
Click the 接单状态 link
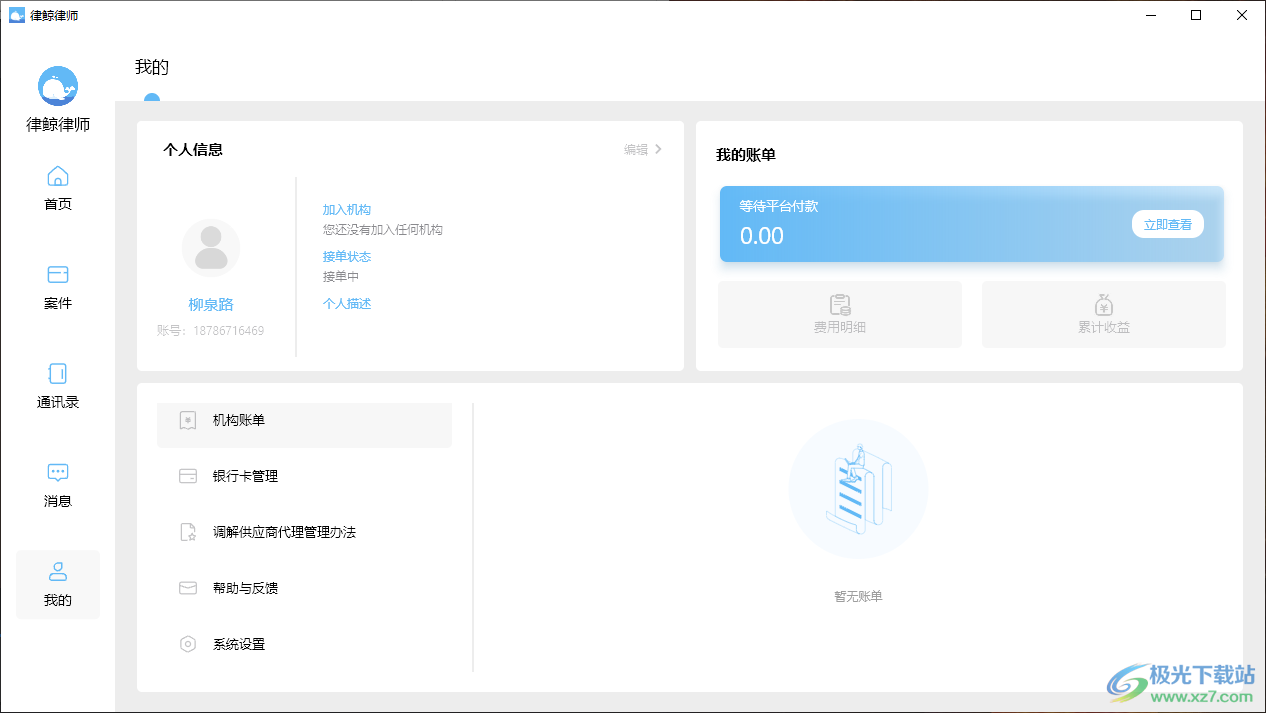[346, 257]
